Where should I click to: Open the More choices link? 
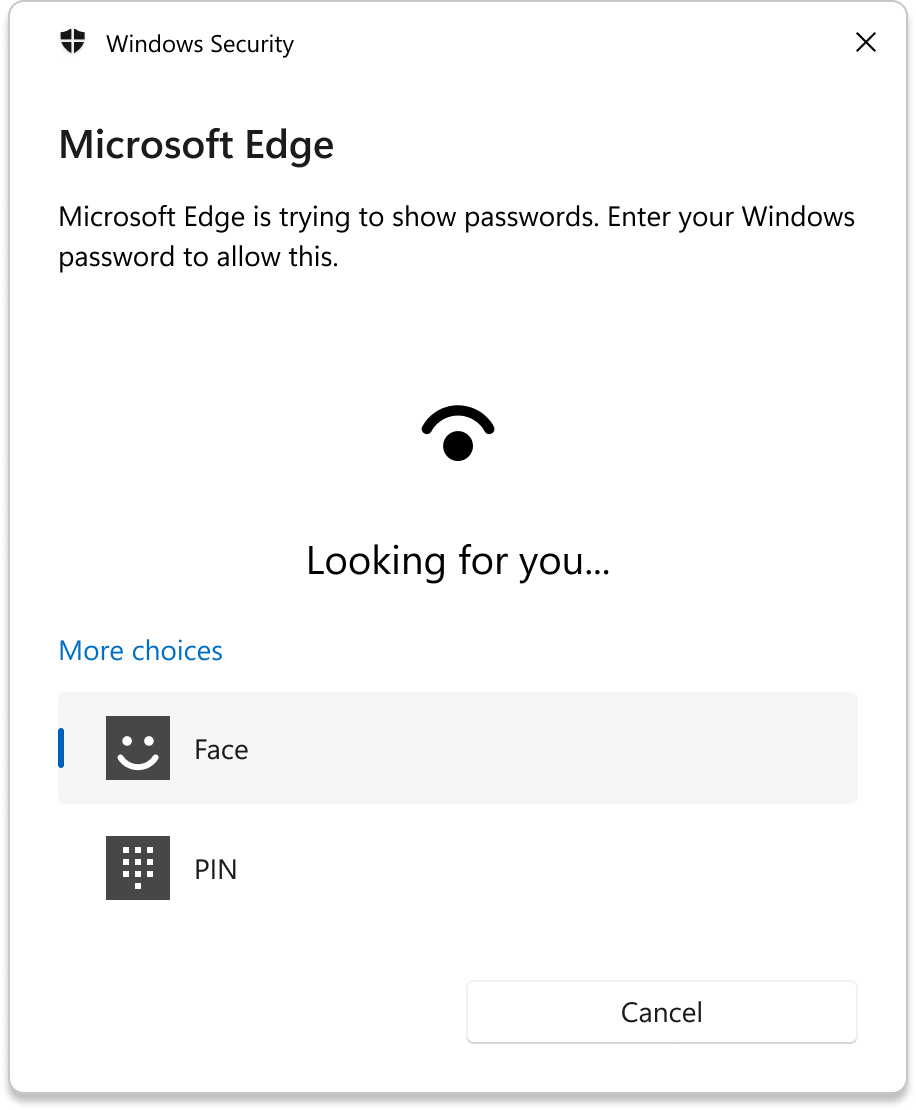[x=141, y=651]
